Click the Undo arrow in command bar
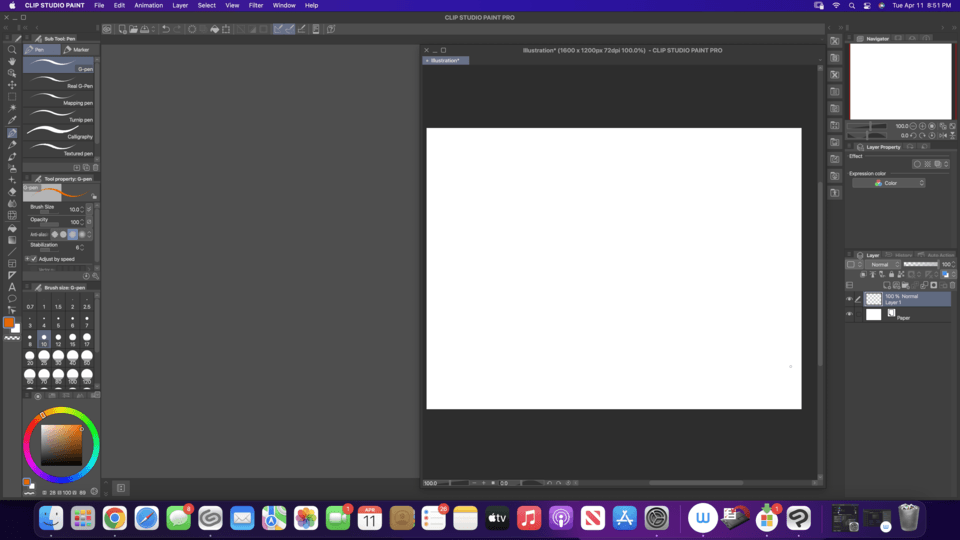Image resolution: width=960 pixels, height=540 pixels. coord(165,29)
